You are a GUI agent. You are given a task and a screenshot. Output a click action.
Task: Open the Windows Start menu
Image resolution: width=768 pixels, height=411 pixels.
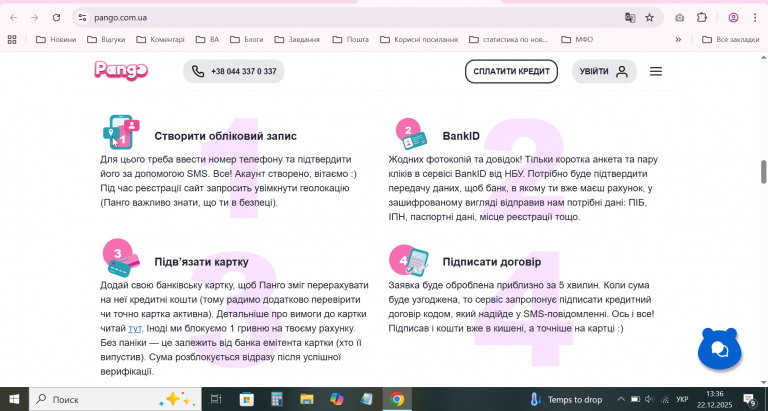(14, 399)
